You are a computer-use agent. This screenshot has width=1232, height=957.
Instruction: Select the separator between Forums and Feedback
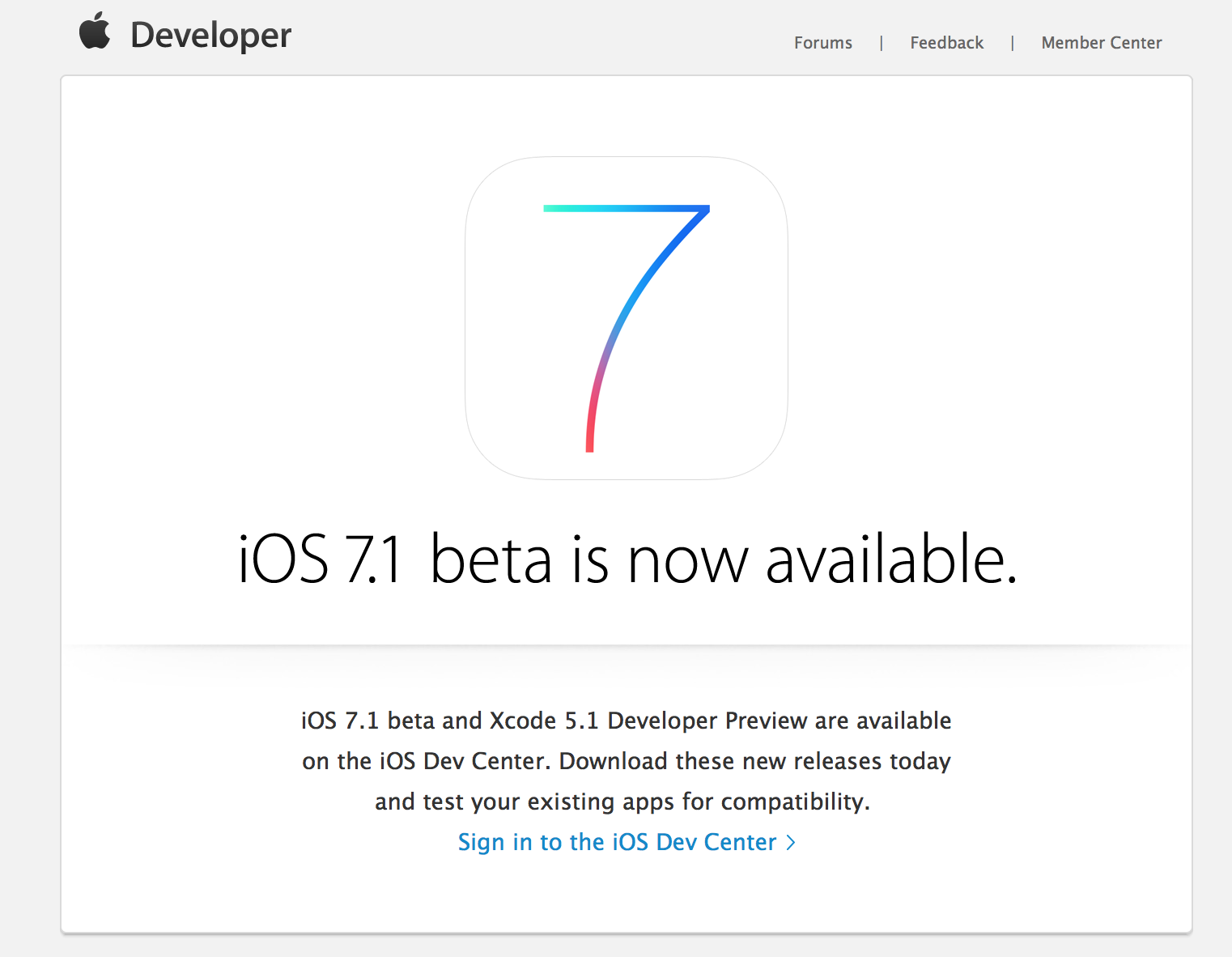click(x=881, y=42)
